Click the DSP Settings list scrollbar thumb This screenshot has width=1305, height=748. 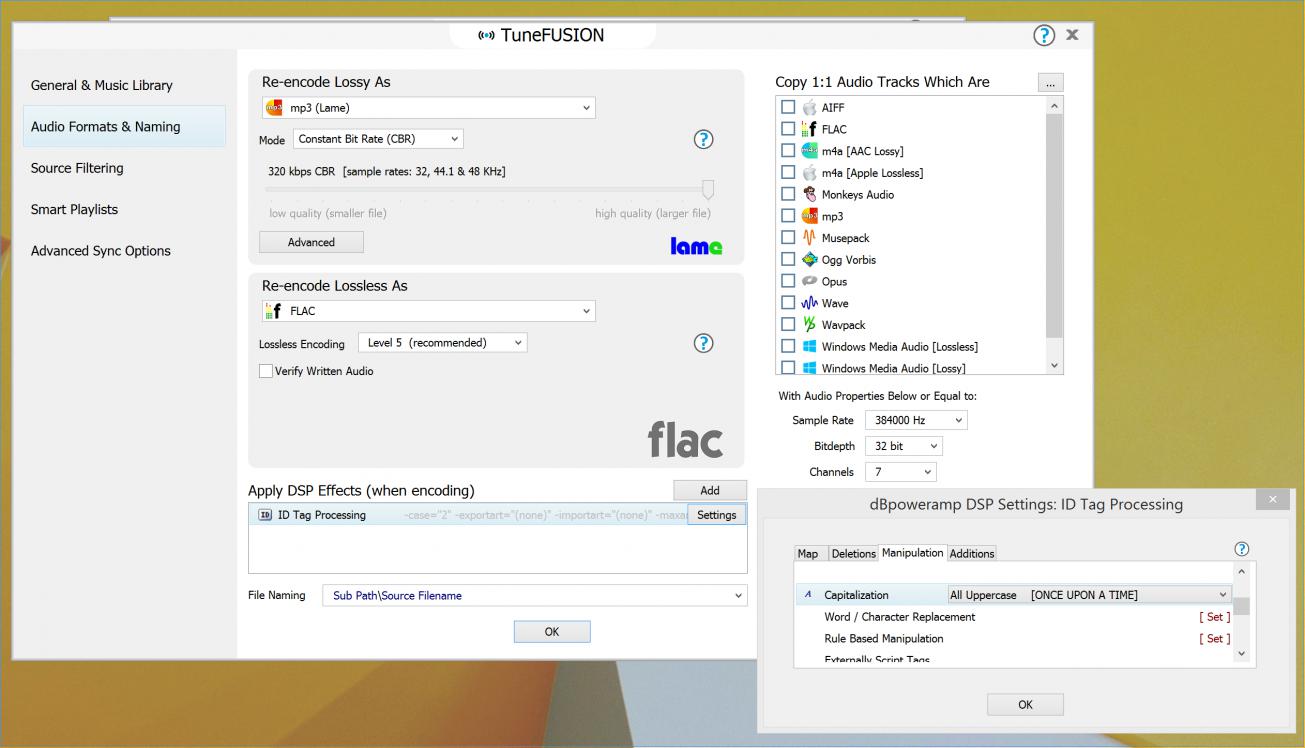1241,607
